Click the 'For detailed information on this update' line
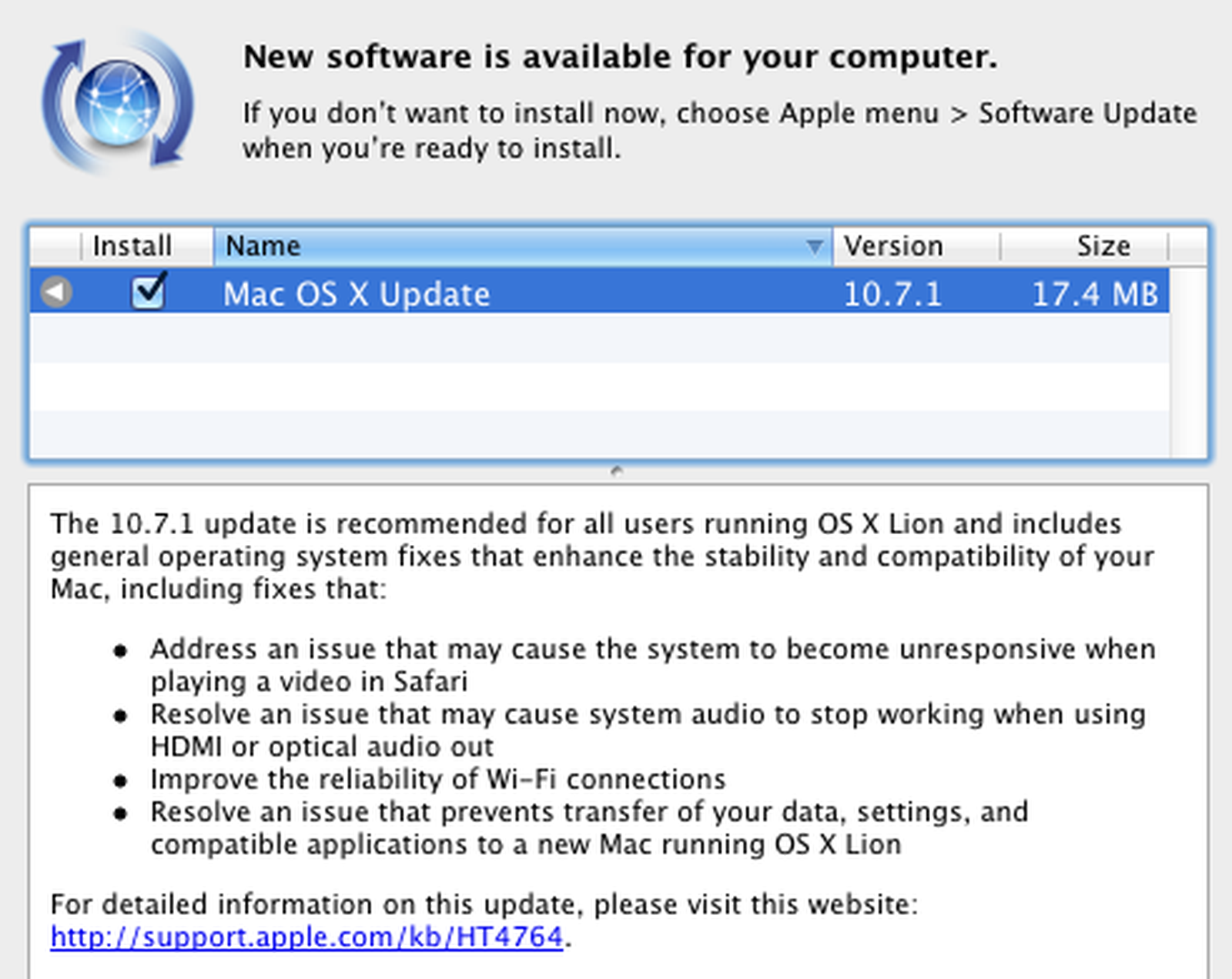 click(484, 904)
